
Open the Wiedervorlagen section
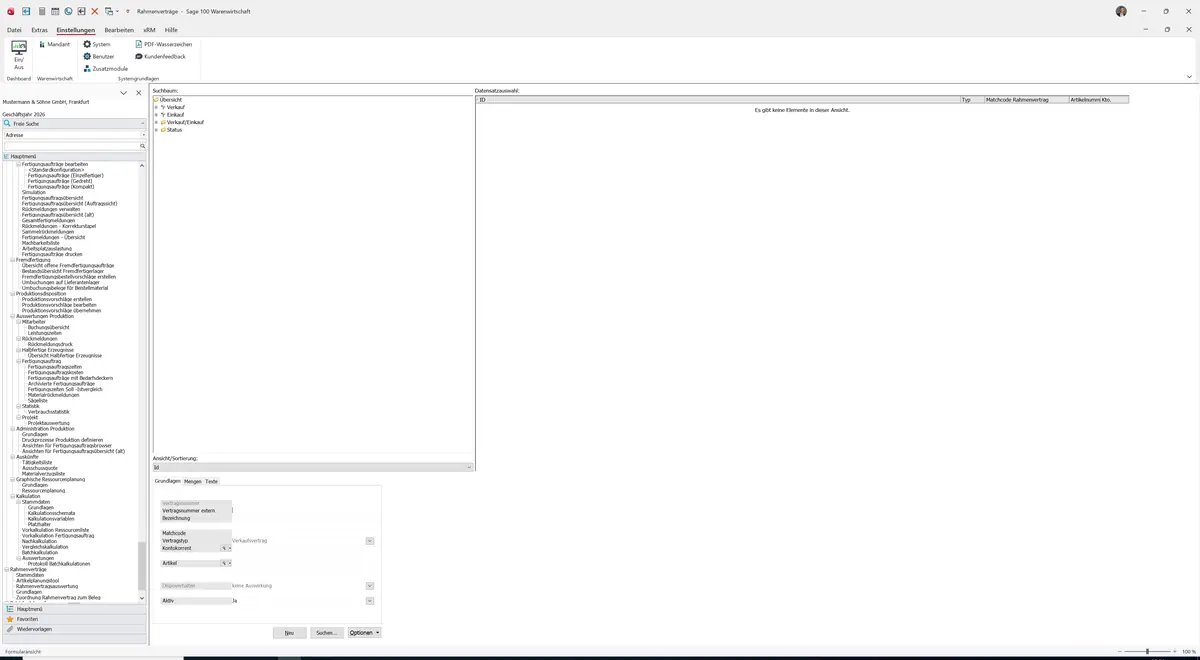tap(75, 629)
